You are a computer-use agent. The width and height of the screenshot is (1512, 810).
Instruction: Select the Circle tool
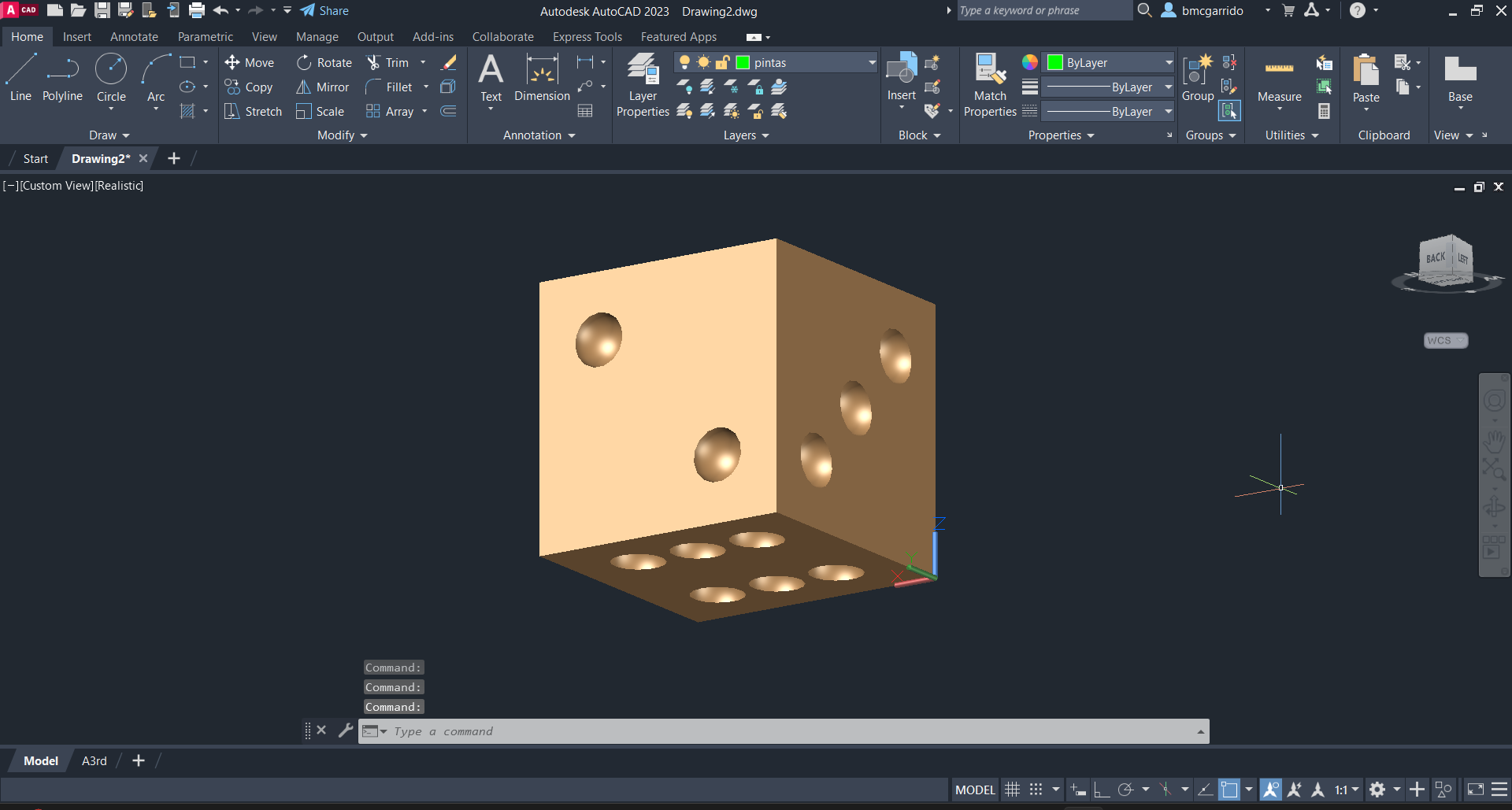(111, 77)
